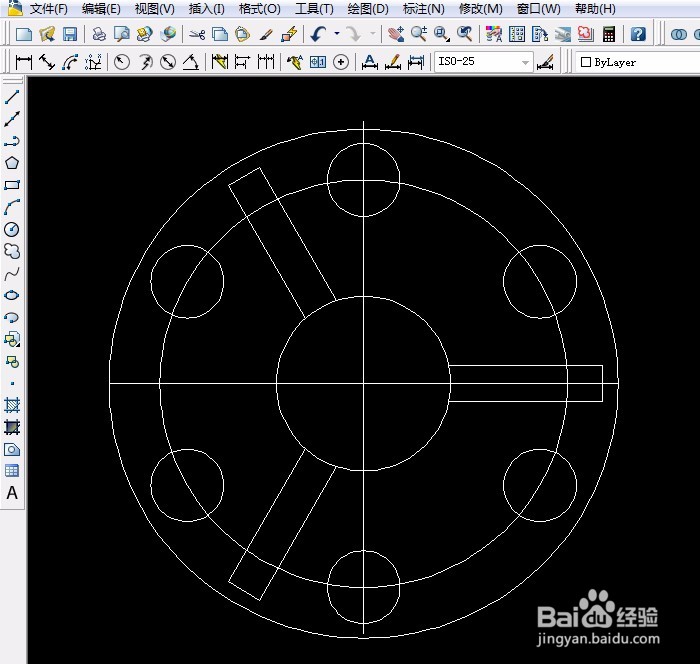Open the 文件(F) menu
The width and height of the screenshot is (700, 664).
pos(48,9)
